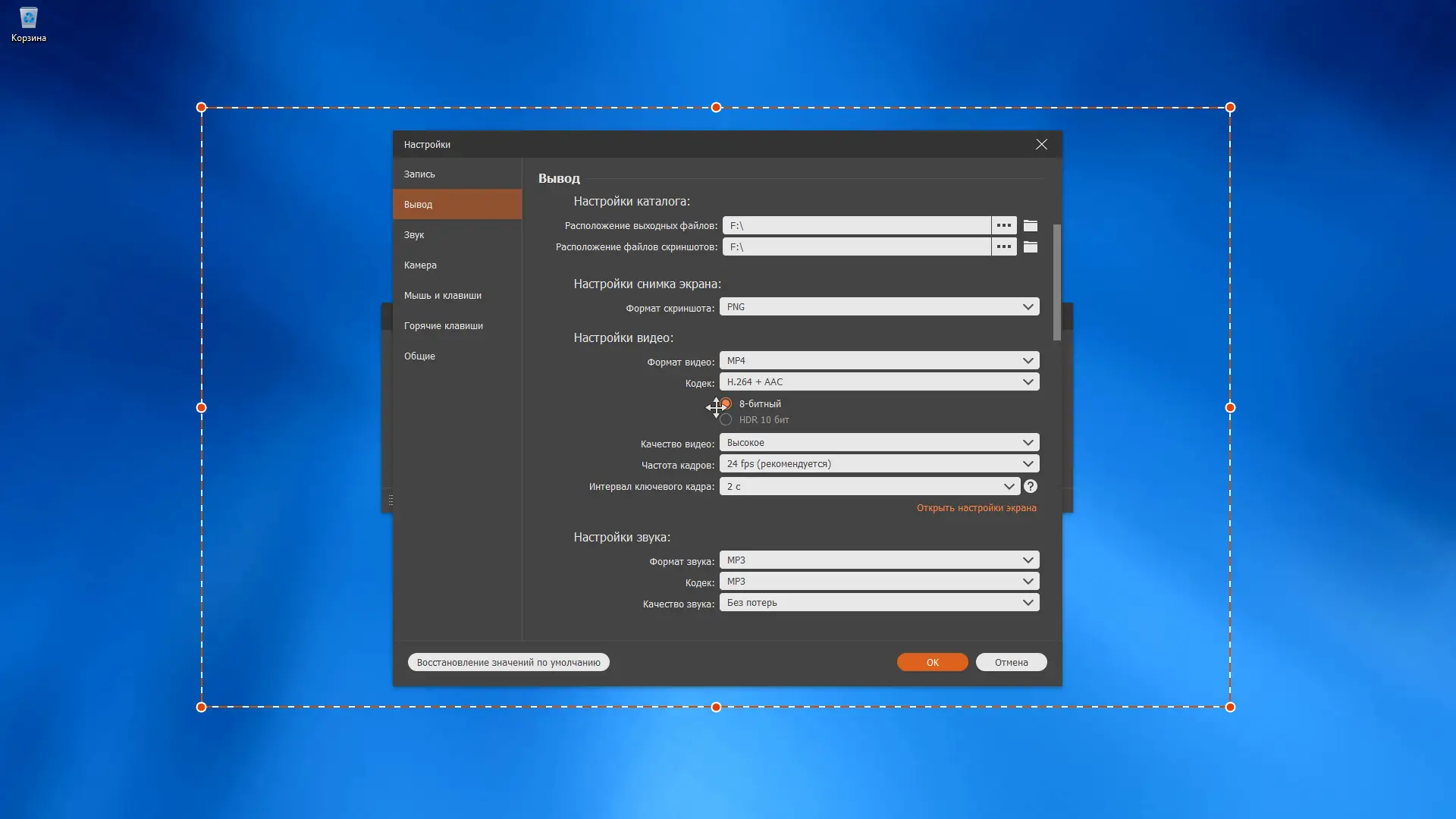Click browse dots button for output files
Viewport: 1456px width, 819px height.
(1003, 226)
